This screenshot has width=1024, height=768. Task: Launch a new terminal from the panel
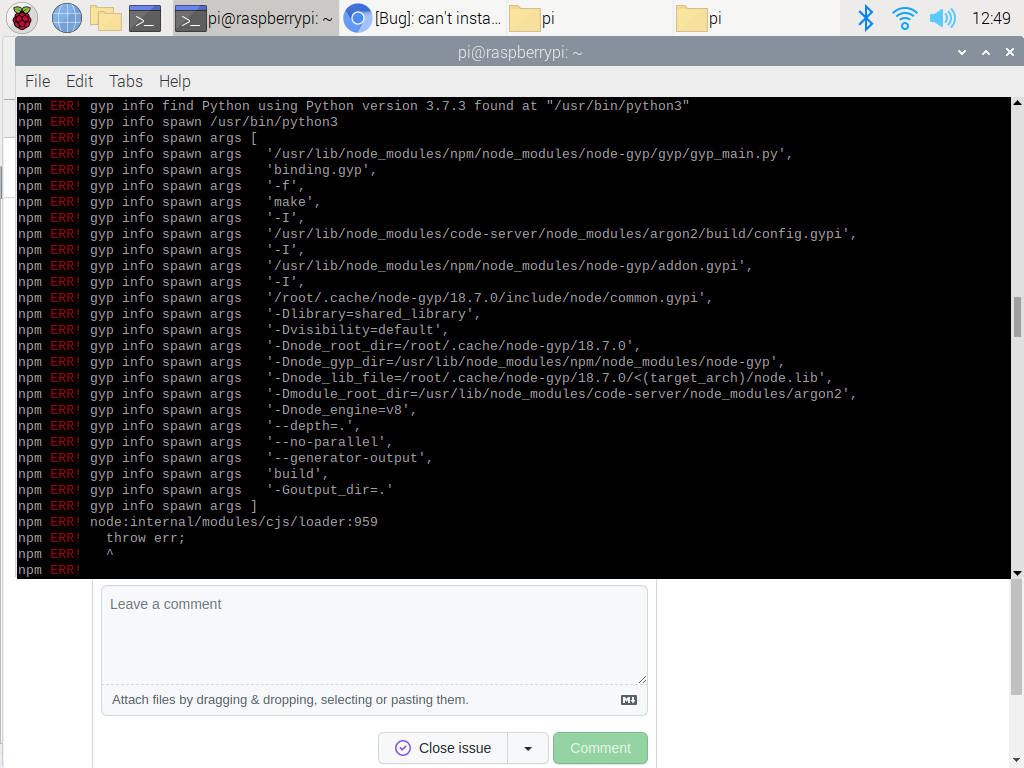click(x=145, y=18)
